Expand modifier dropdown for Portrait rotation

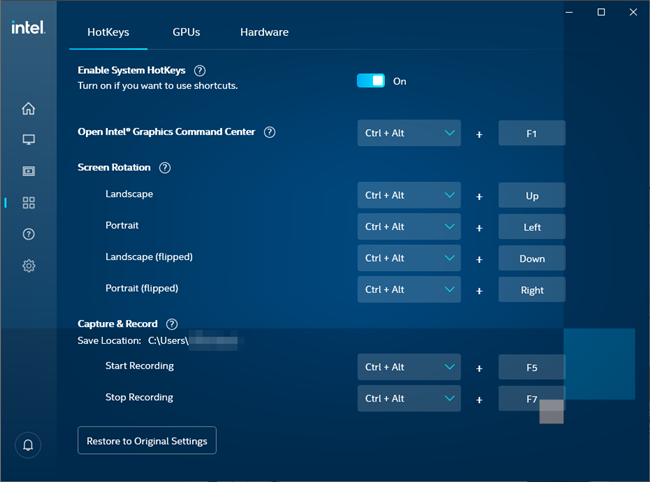click(x=409, y=227)
